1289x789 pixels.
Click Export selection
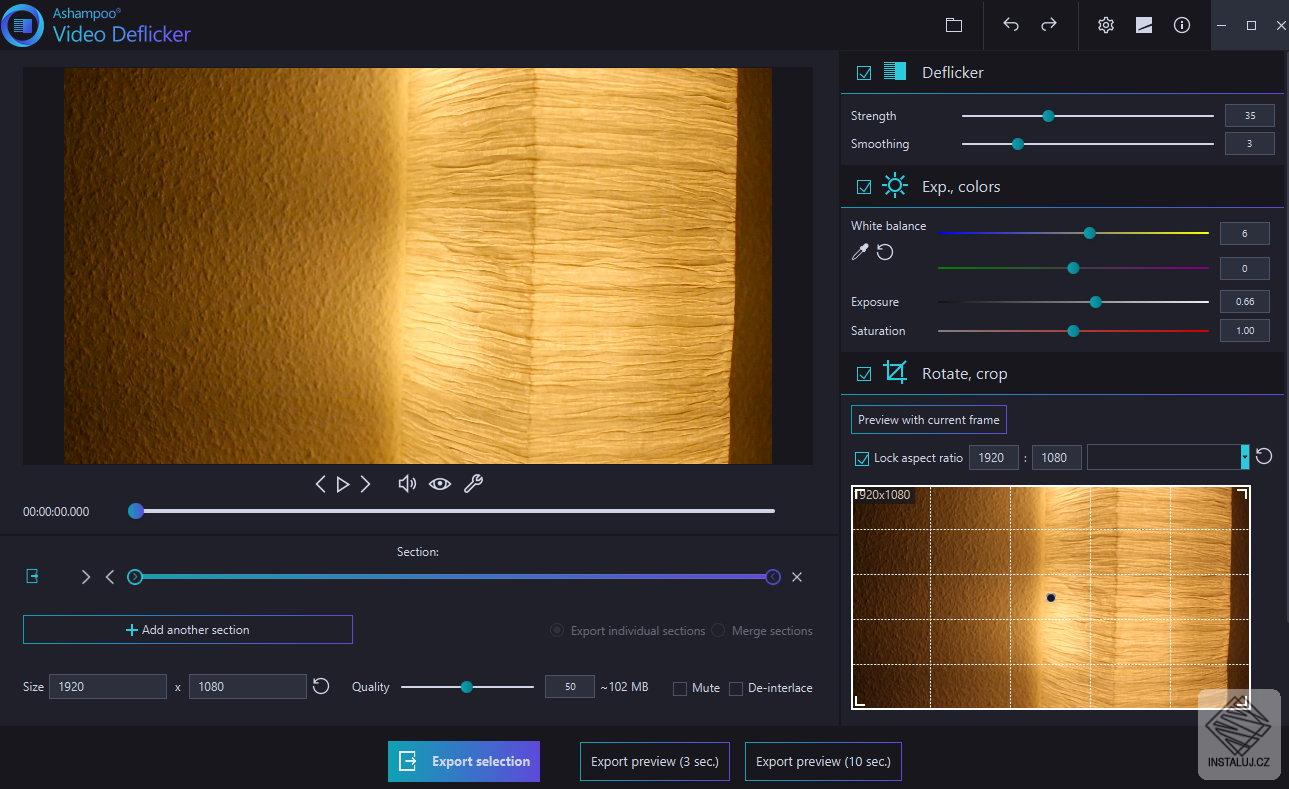pos(464,761)
